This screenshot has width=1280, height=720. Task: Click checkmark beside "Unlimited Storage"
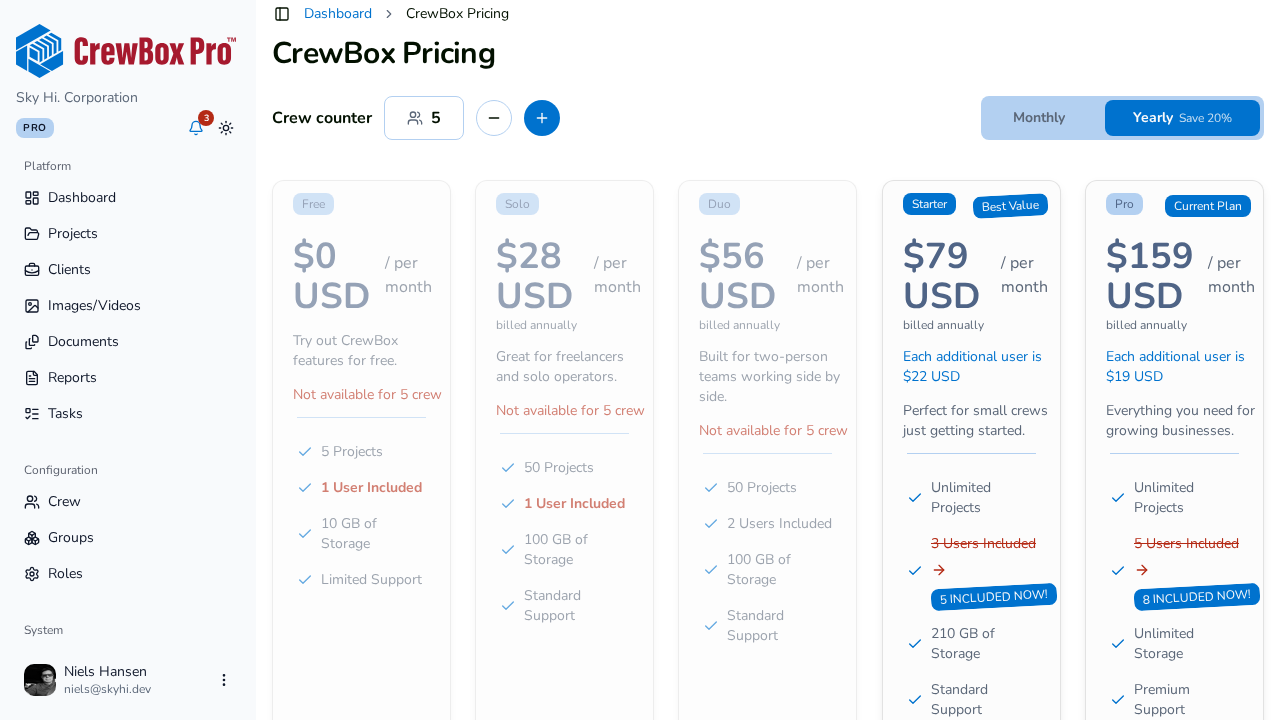(1118, 644)
